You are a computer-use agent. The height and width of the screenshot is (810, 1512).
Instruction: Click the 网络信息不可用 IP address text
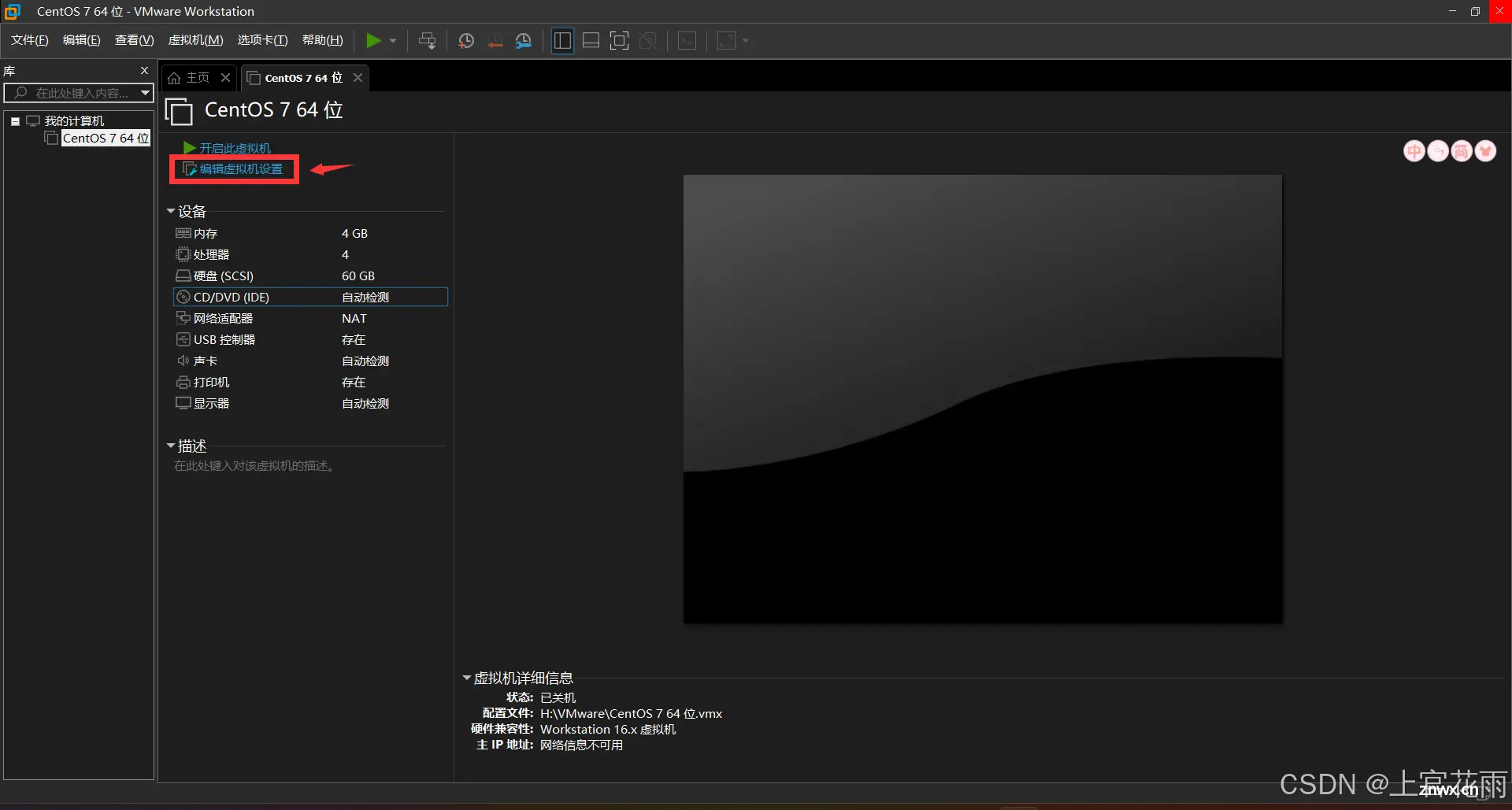tap(581, 745)
